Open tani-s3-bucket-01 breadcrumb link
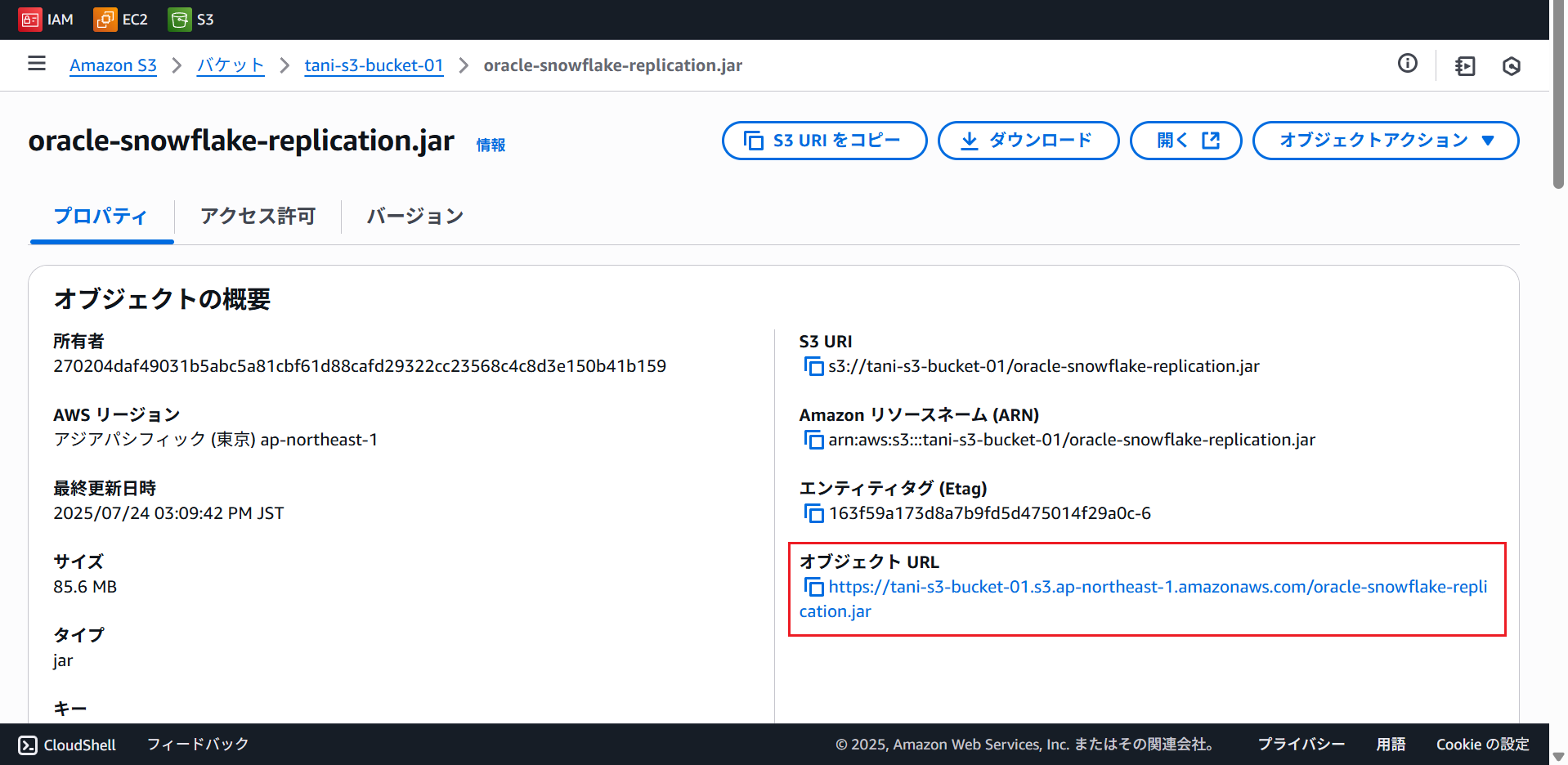This screenshot has height=765, width=1568. point(374,65)
